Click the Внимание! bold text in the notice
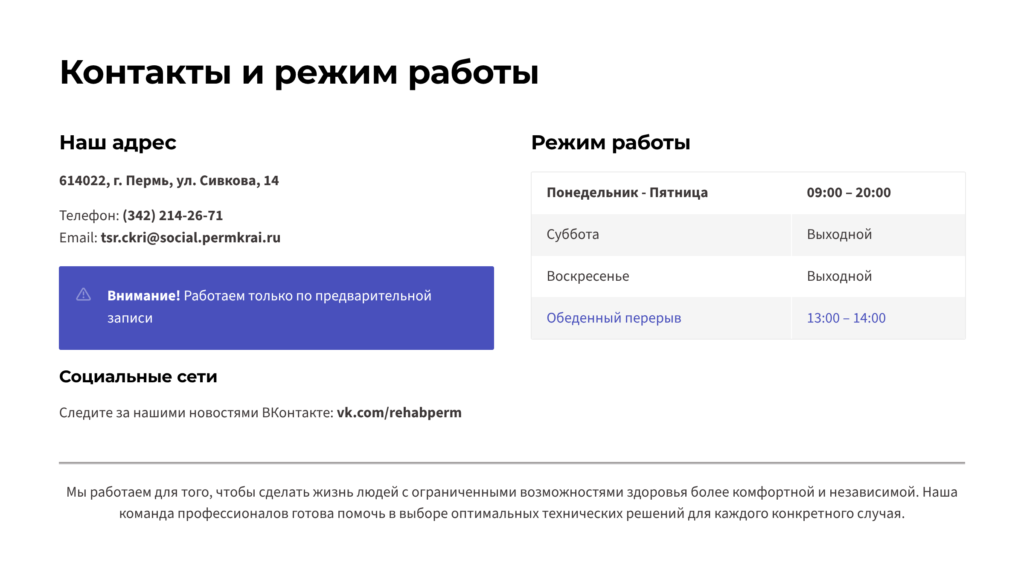Viewport: 1024px width, 576px height. point(144,296)
